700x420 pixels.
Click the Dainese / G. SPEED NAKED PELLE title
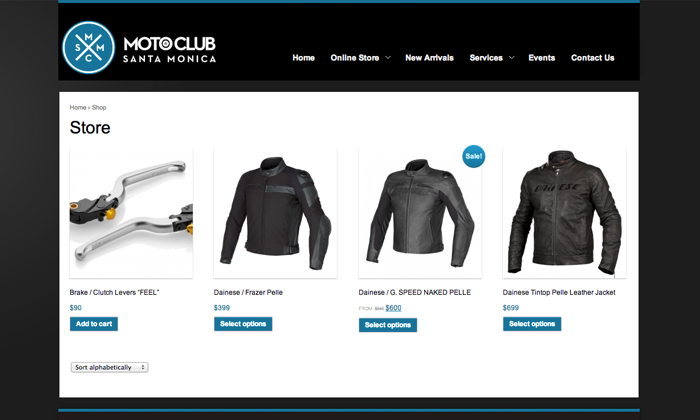[414, 292]
